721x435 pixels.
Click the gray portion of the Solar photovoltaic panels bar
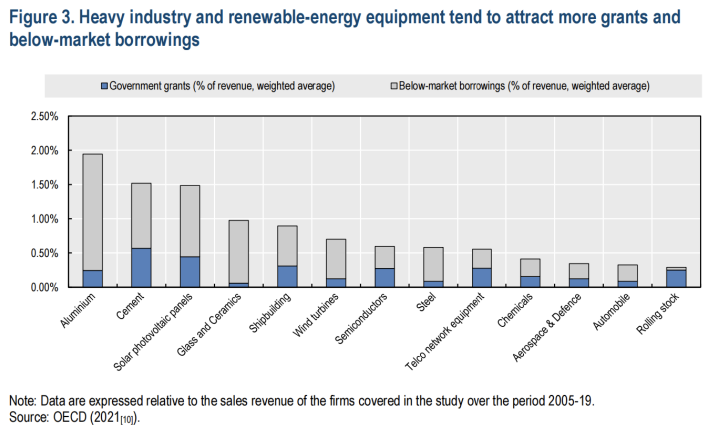190,220
